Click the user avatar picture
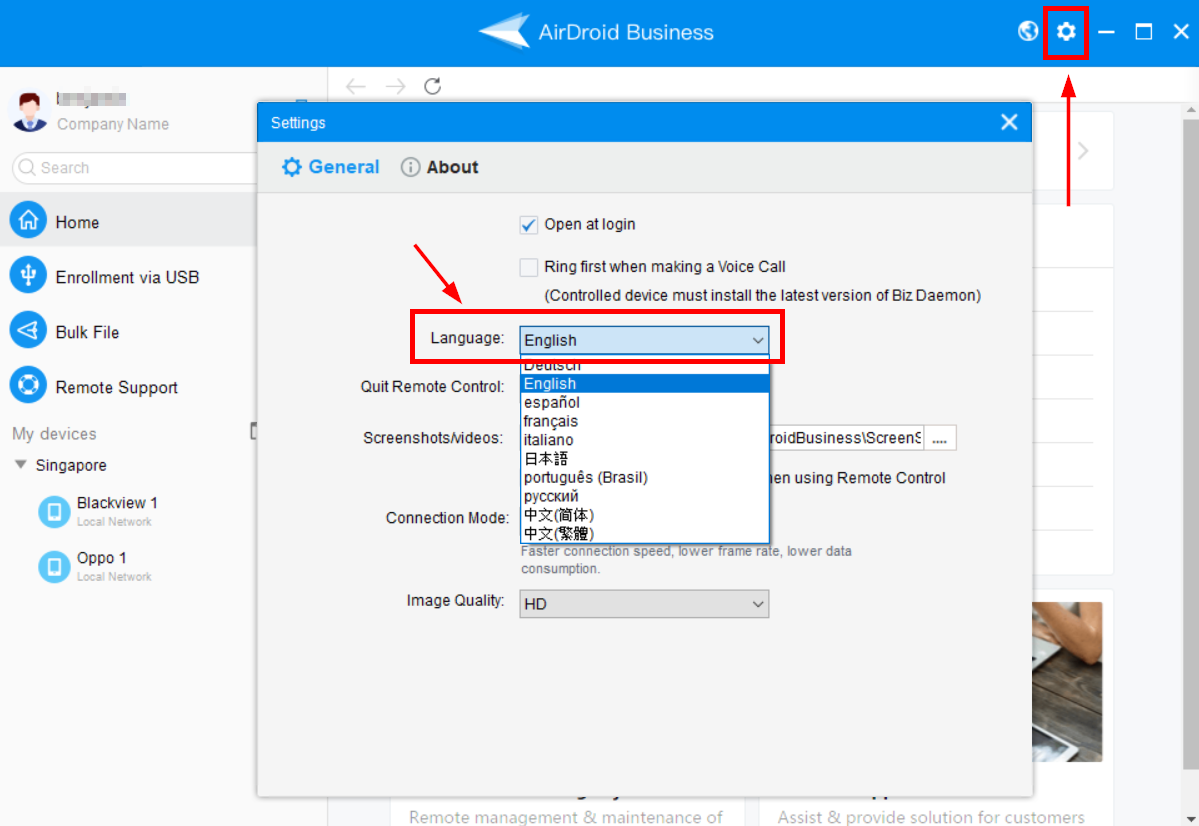Image resolution: width=1199 pixels, height=826 pixels. click(30, 111)
